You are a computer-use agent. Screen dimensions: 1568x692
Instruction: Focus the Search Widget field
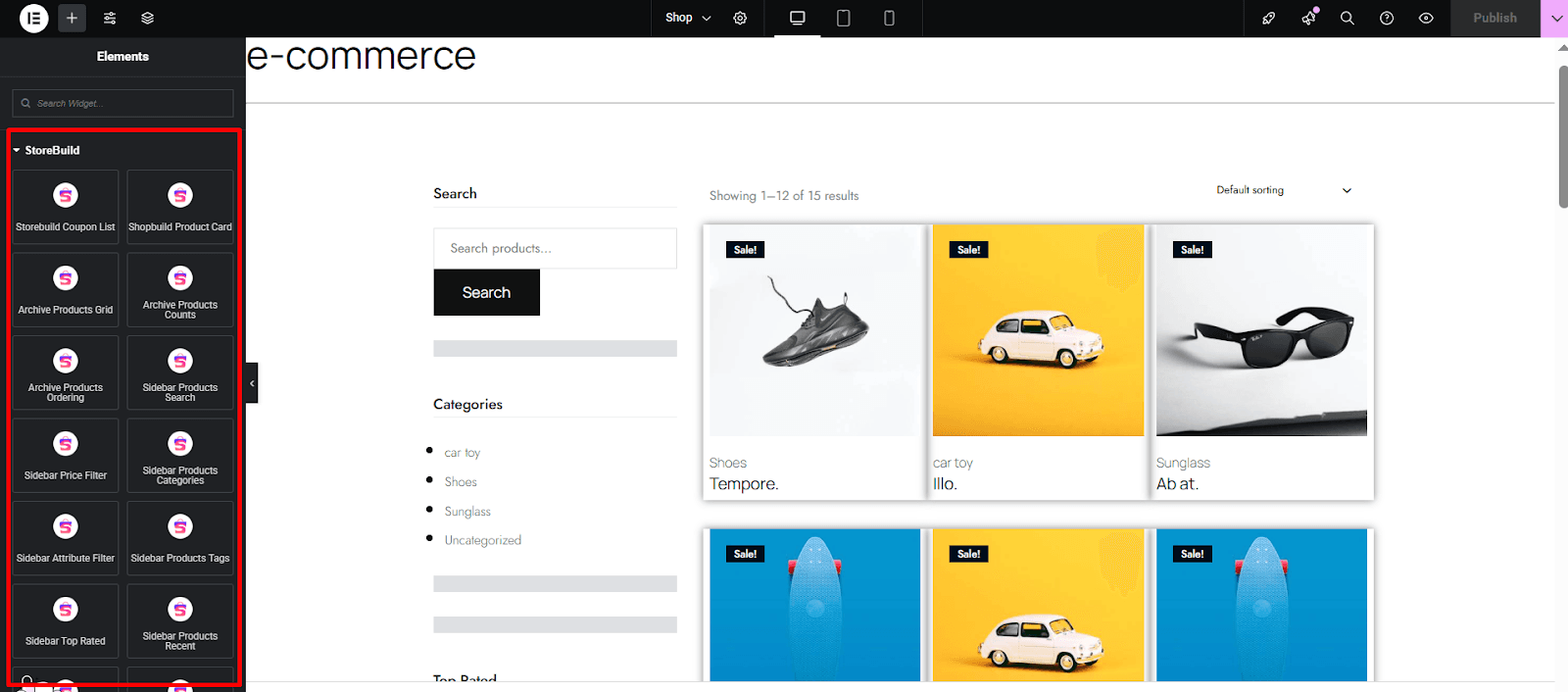tap(122, 103)
